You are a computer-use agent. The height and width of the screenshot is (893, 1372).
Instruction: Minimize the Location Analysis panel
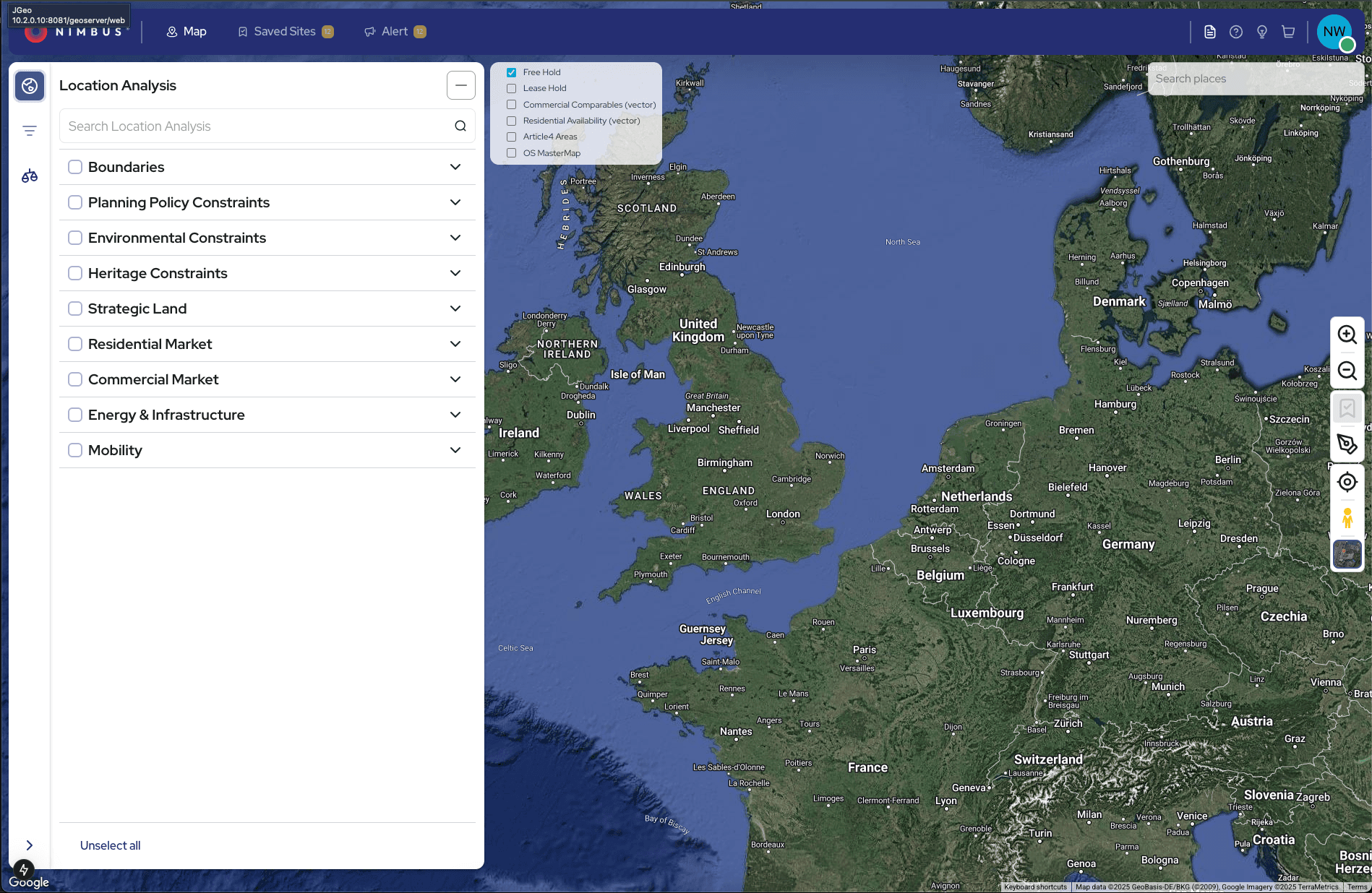click(460, 85)
